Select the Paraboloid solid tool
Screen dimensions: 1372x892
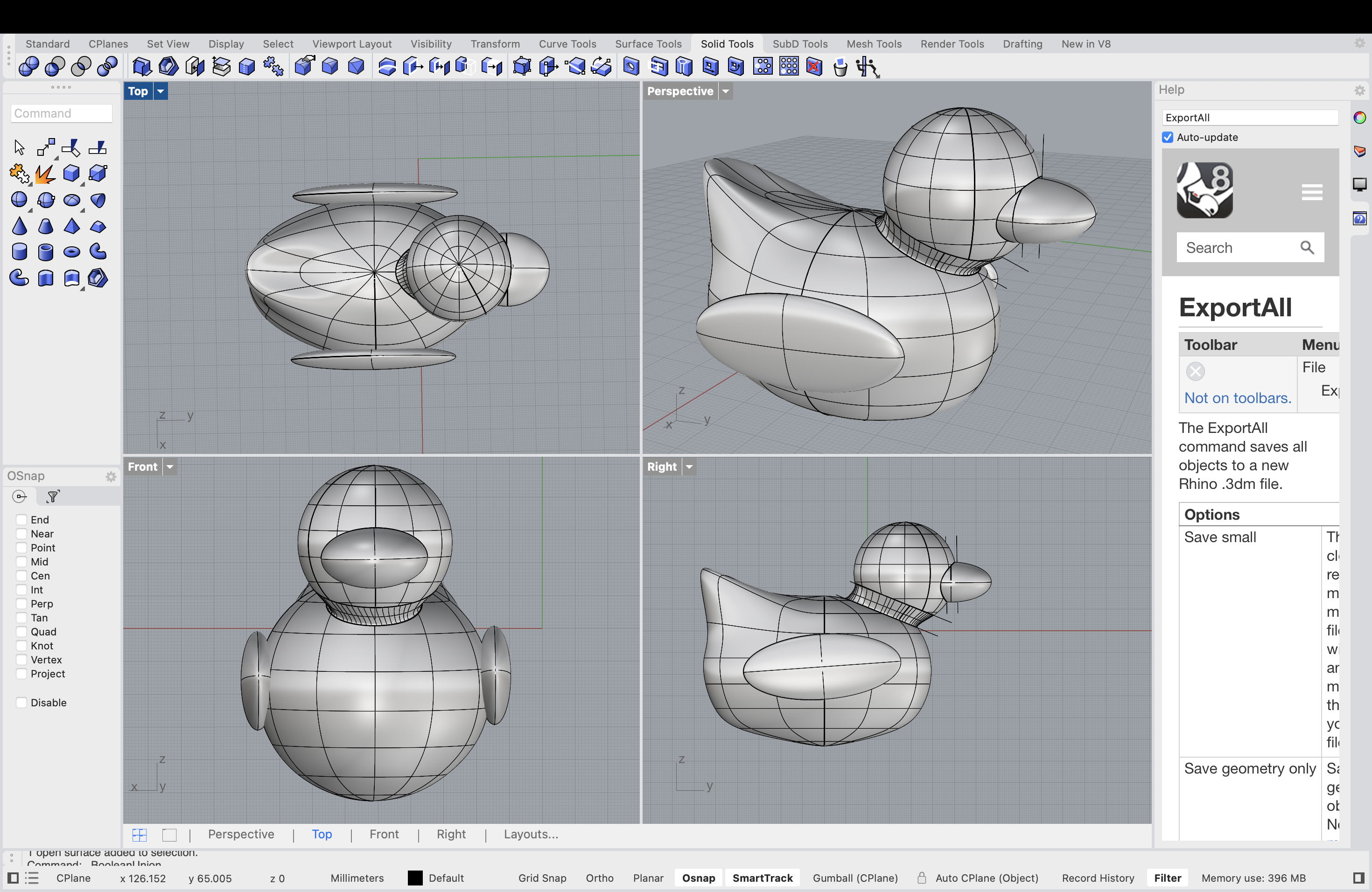click(x=98, y=200)
